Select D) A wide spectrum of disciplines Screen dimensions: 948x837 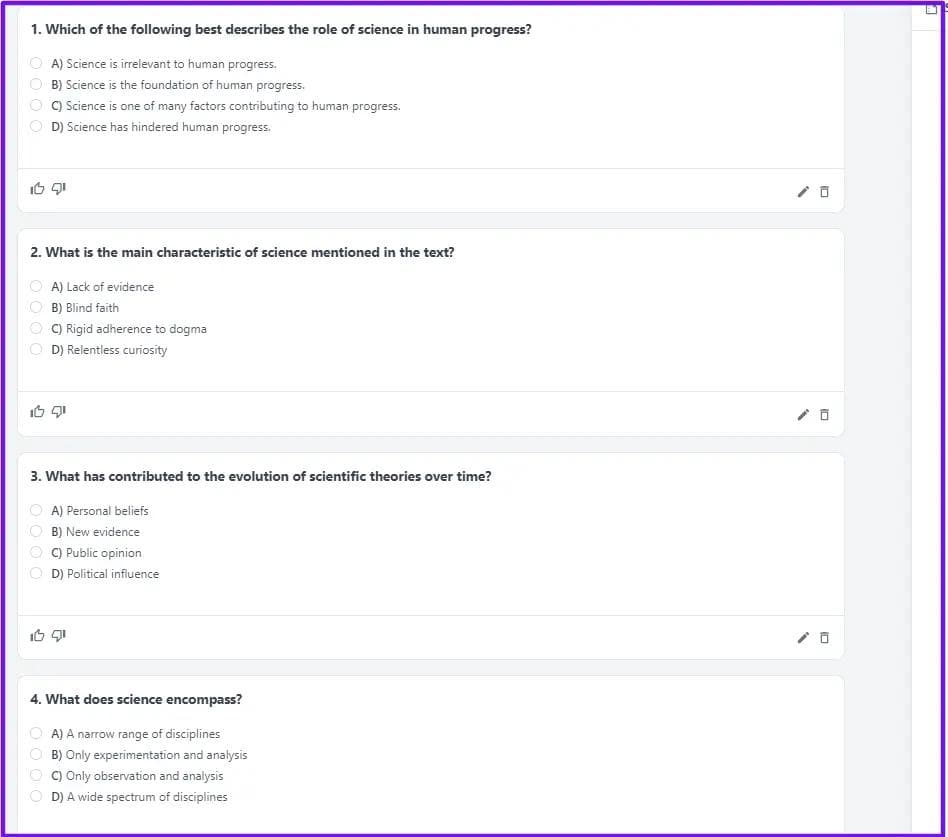[x=36, y=797]
